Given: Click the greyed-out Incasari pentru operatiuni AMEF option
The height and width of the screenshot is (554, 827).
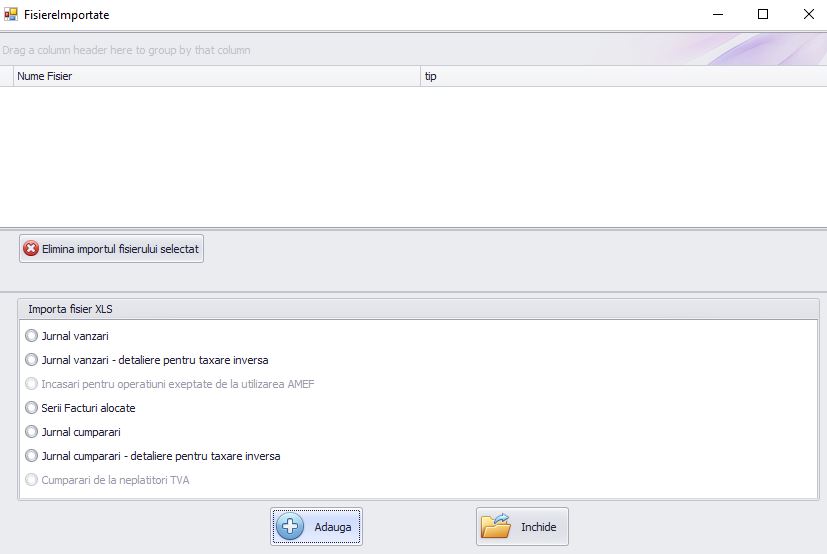Looking at the screenshot, I should coord(32,384).
